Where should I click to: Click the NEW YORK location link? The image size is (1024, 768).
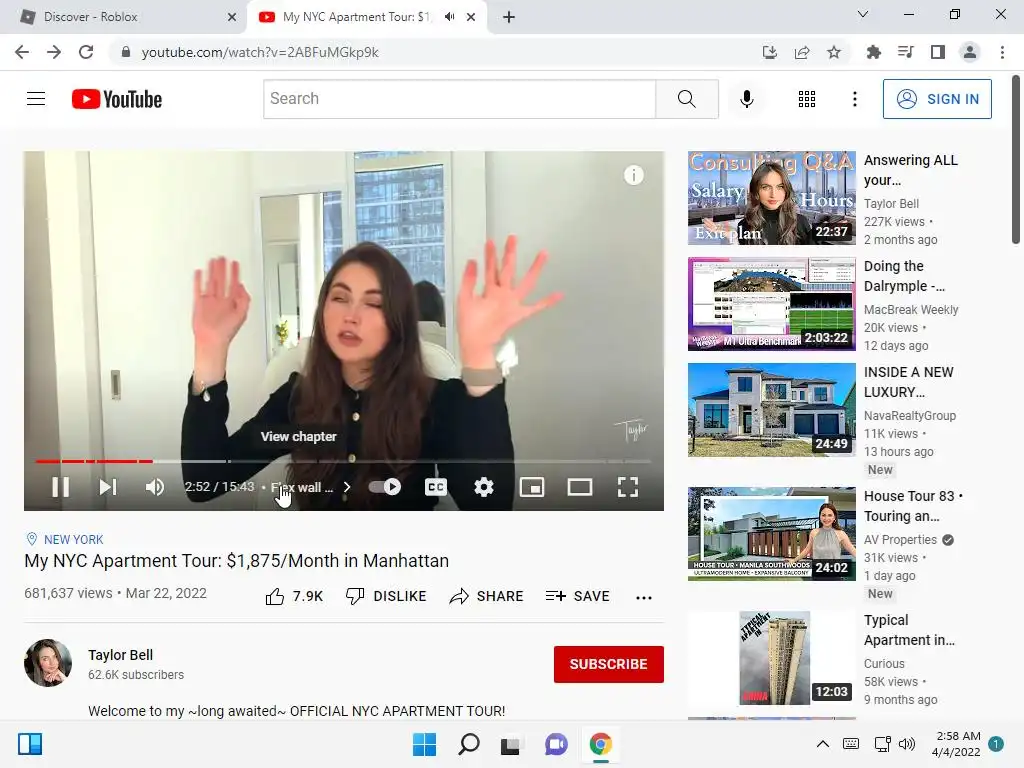point(73,539)
